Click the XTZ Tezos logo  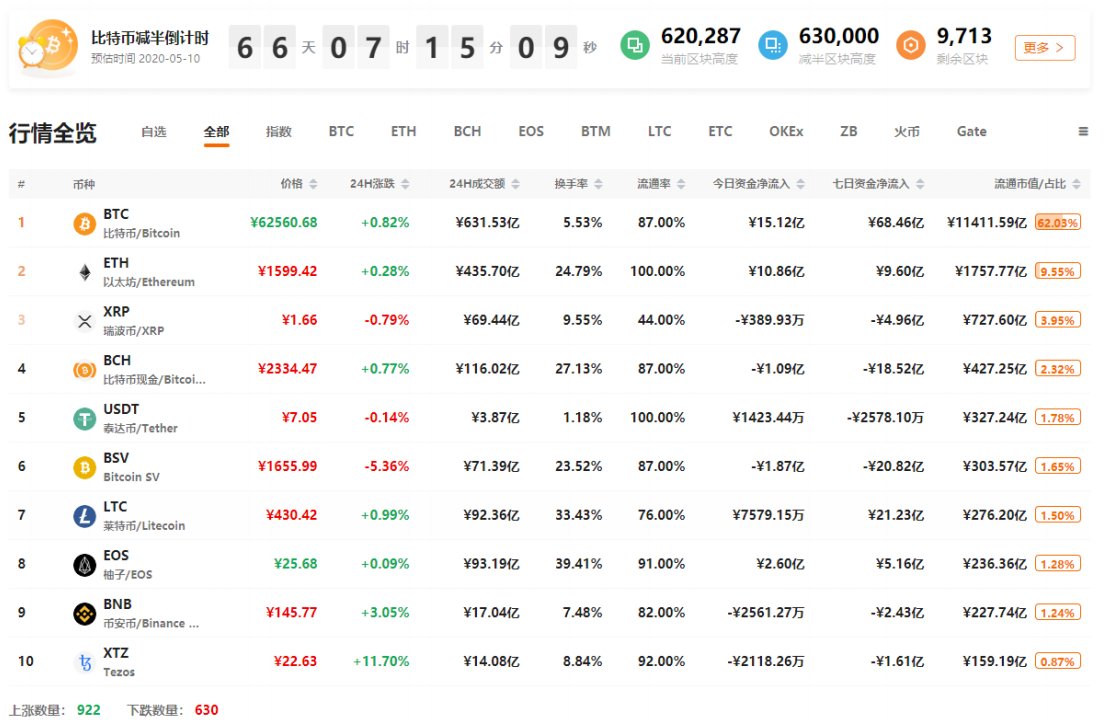[x=85, y=662]
